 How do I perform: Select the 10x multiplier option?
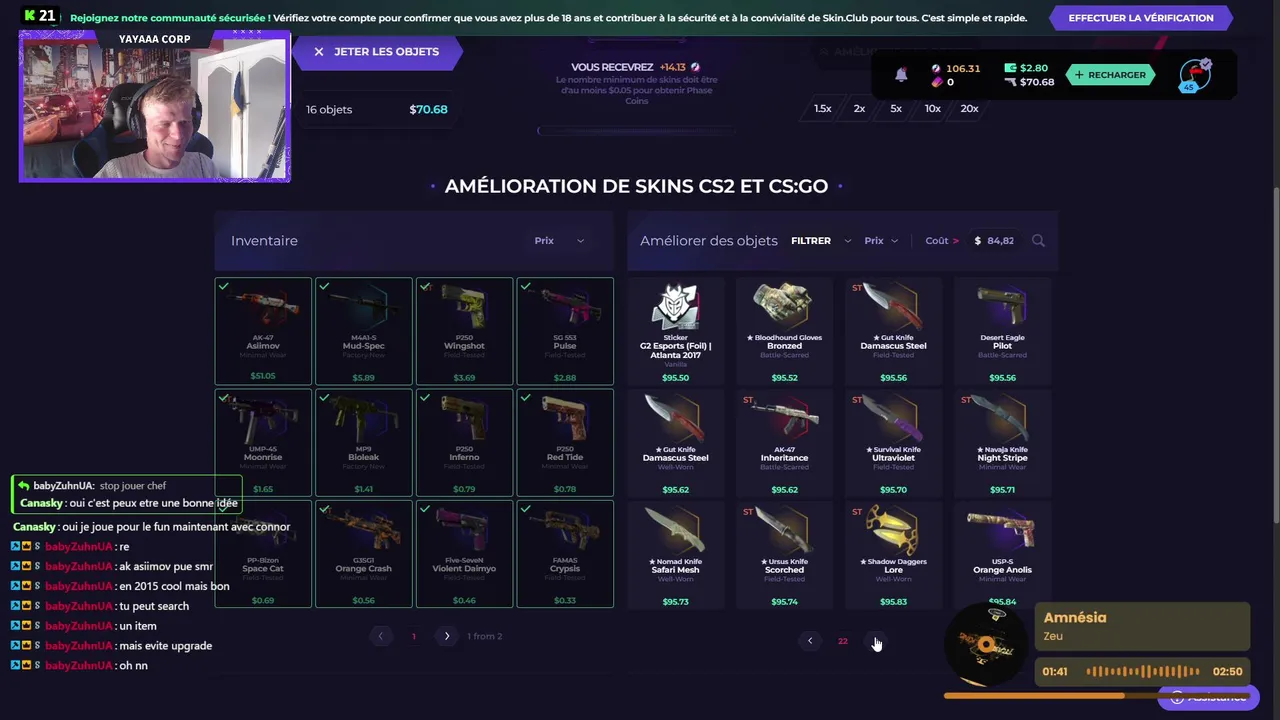click(932, 108)
